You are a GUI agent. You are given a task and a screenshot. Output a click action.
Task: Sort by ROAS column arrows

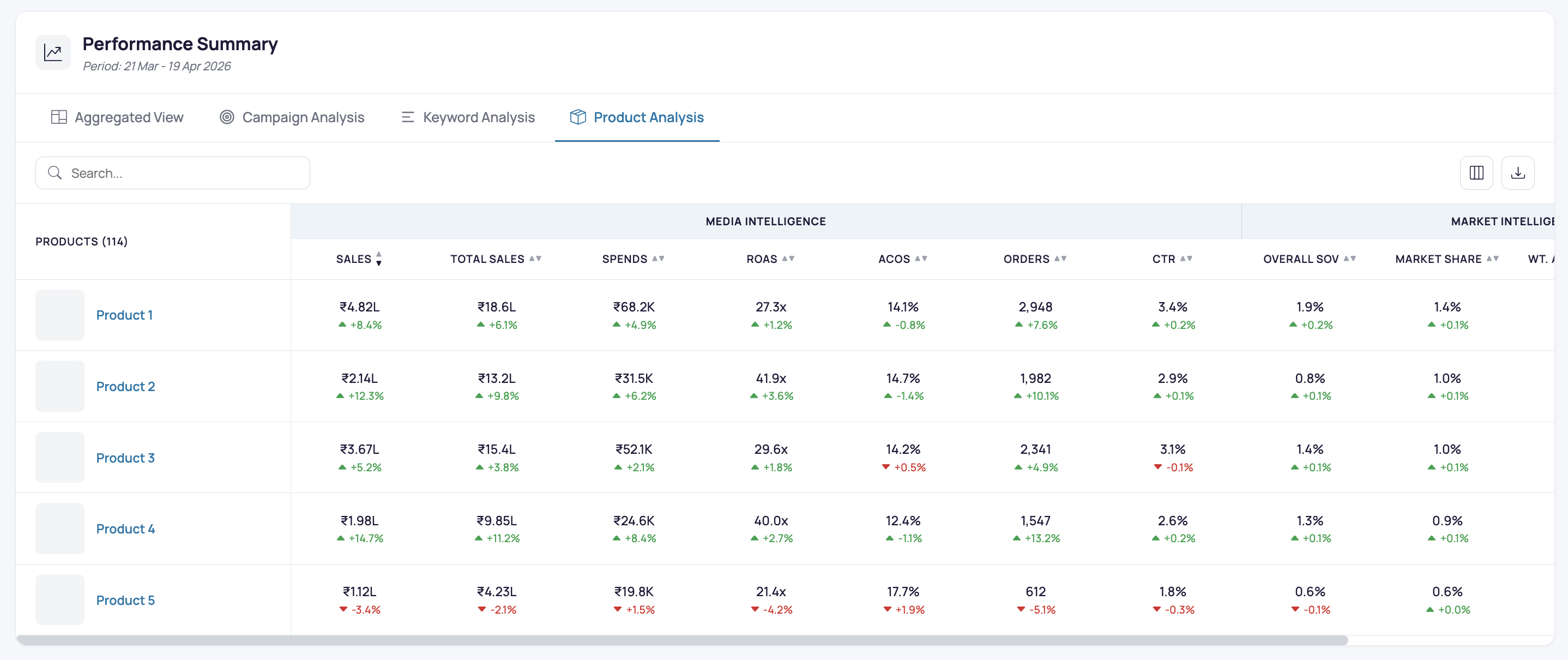click(x=788, y=258)
